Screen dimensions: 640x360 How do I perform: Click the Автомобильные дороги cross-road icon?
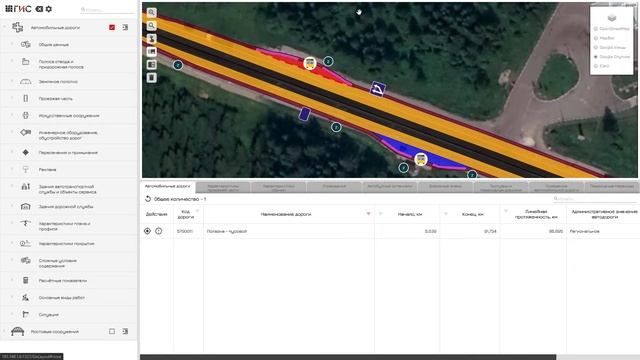[18, 27]
